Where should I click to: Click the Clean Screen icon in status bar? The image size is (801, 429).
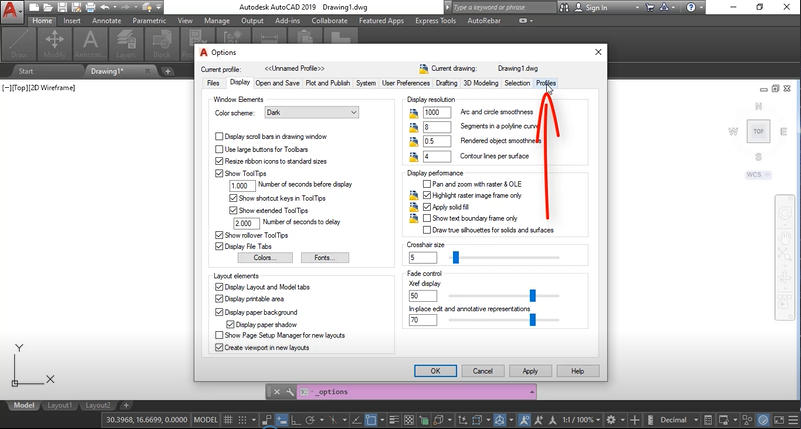click(x=778, y=420)
